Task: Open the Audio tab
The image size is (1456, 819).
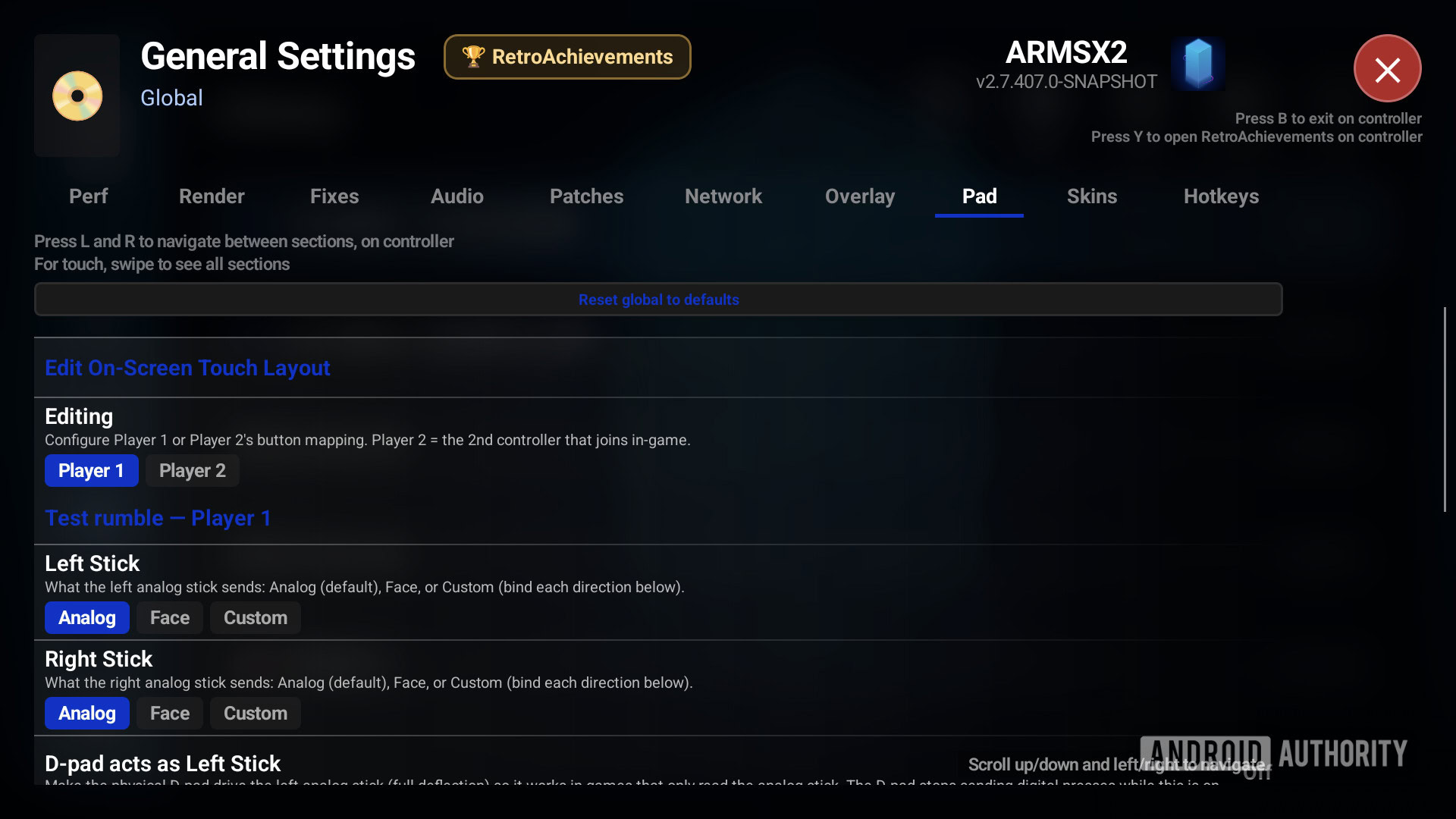Action: [x=457, y=196]
